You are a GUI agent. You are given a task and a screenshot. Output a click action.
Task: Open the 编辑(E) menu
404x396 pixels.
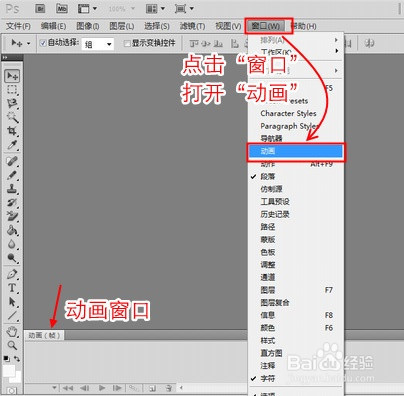[53, 26]
